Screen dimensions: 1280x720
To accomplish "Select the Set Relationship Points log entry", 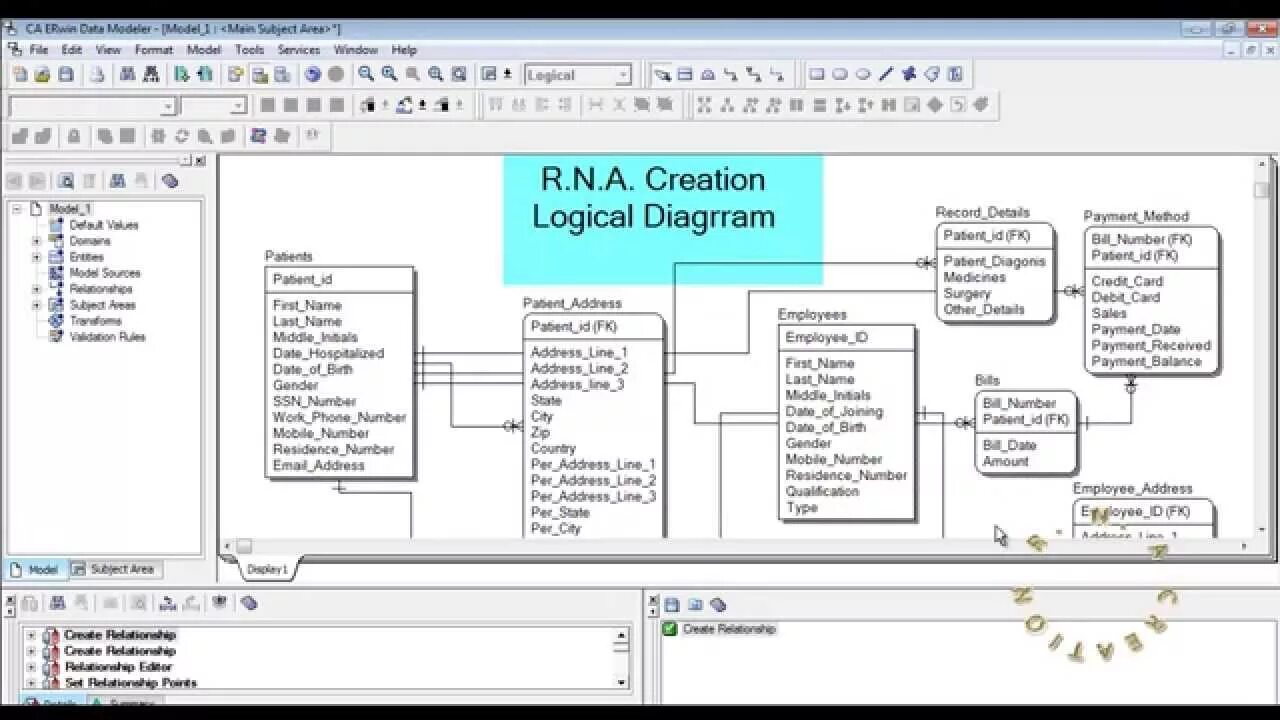I will pyautogui.click(x=131, y=683).
